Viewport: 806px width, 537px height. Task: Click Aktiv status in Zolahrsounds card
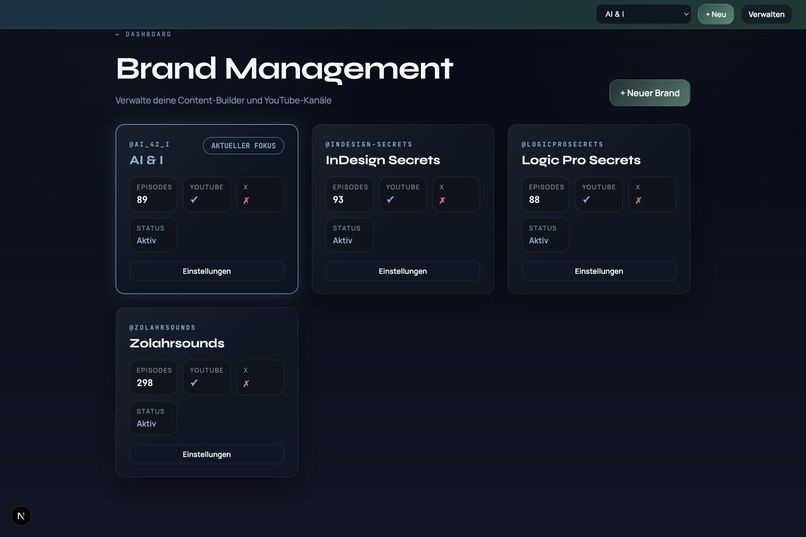[146, 423]
